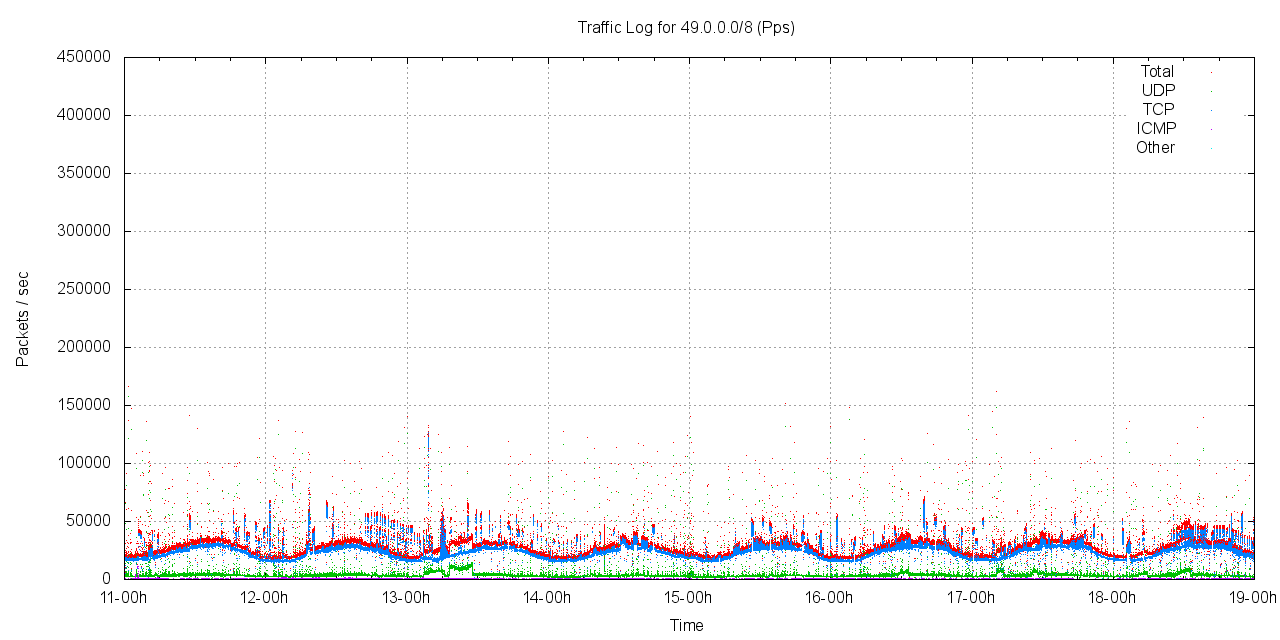Viewport: 1280px width, 640px height.
Task: Click the 'Packets / sec' y-axis label
Action: tap(22, 318)
